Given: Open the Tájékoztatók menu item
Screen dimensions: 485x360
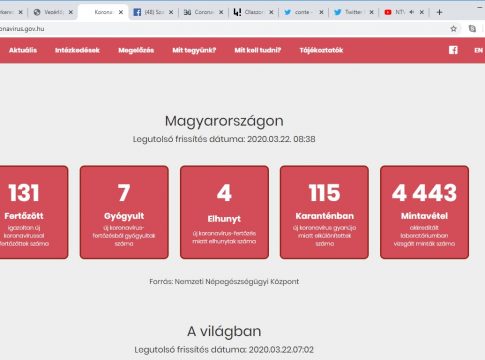Looking at the screenshot, I should [321, 50].
